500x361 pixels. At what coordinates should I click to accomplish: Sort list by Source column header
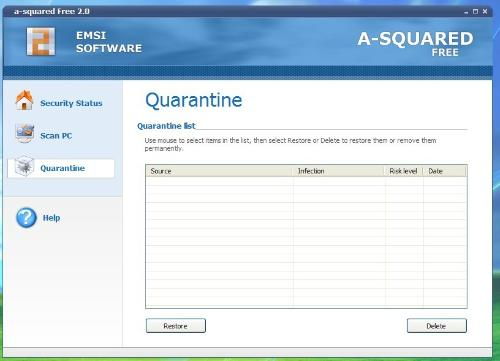(x=220, y=171)
